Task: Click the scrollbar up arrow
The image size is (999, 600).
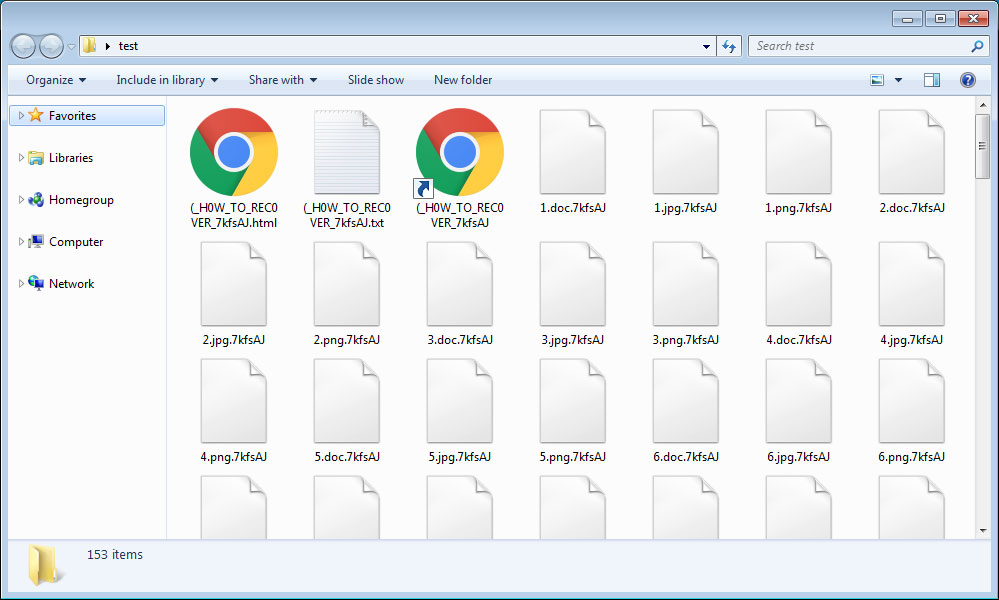Action: [982, 104]
